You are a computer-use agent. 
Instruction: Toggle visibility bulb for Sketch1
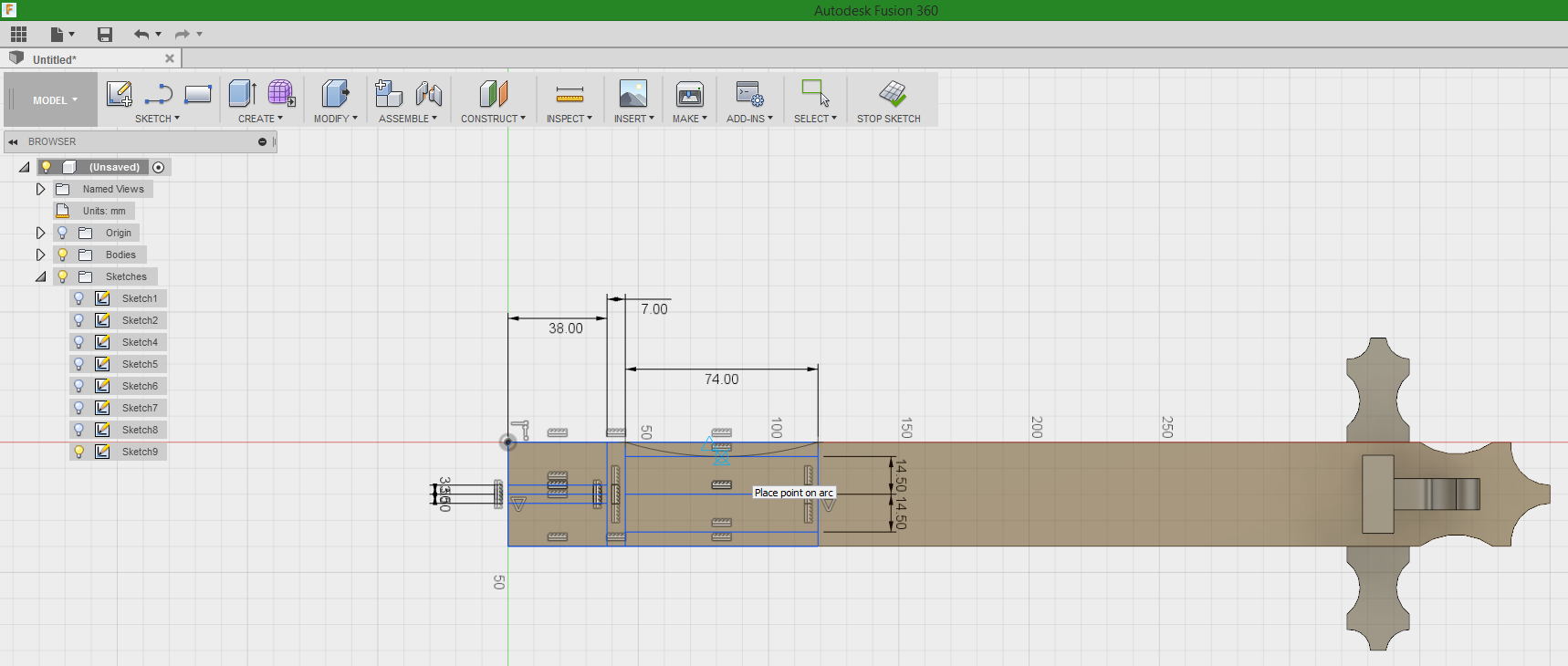(78, 298)
